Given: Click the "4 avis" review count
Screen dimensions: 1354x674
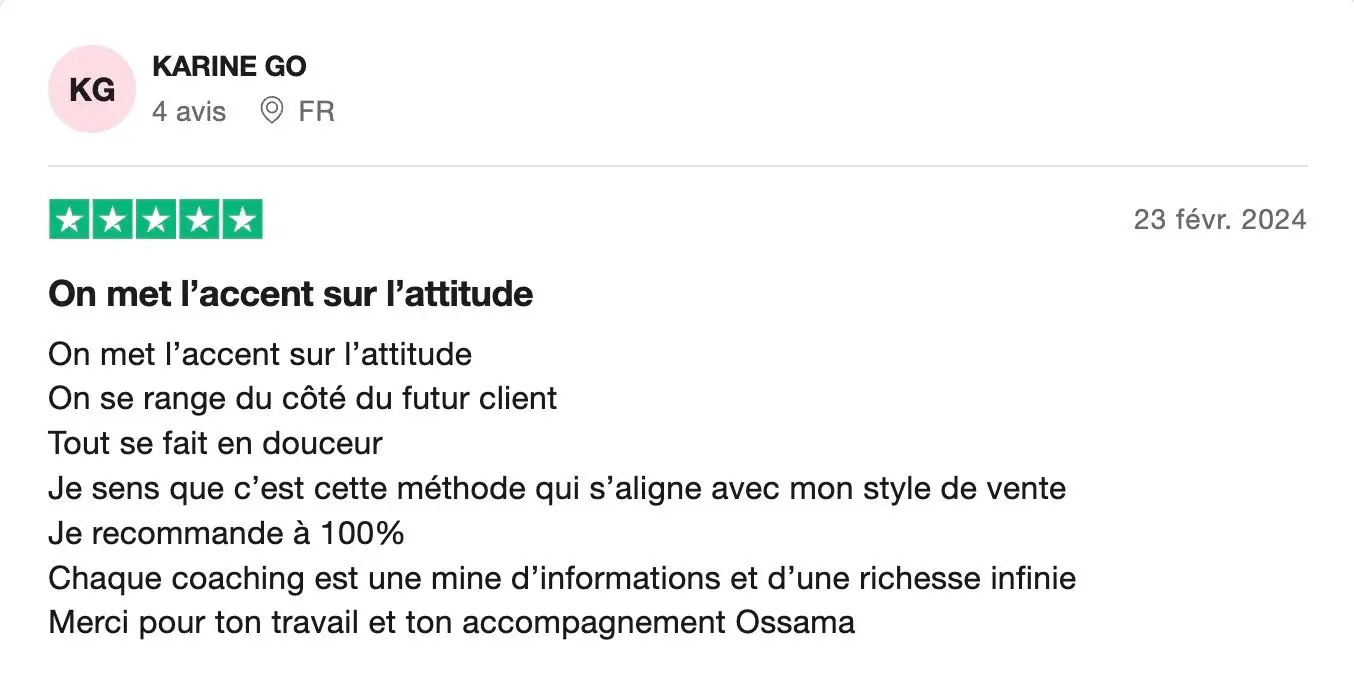Looking at the screenshot, I should point(189,111).
